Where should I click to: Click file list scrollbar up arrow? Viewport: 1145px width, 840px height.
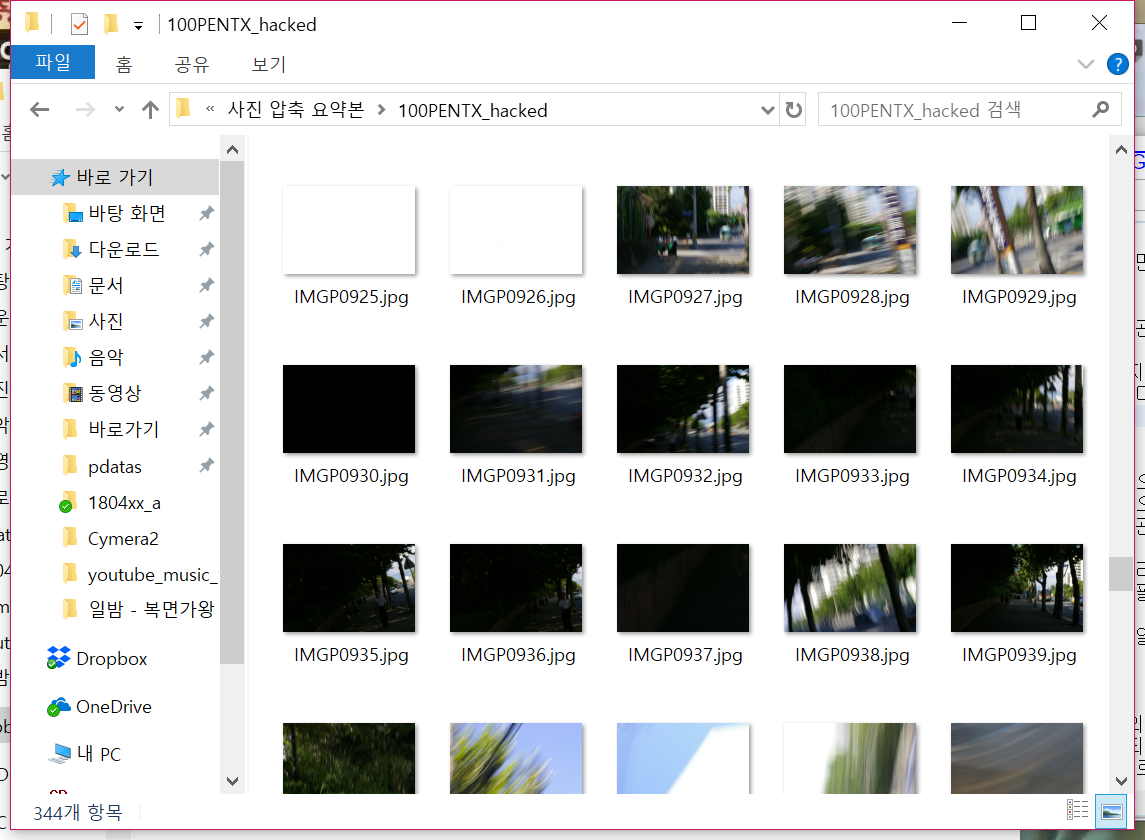[x=1121, y=150]
